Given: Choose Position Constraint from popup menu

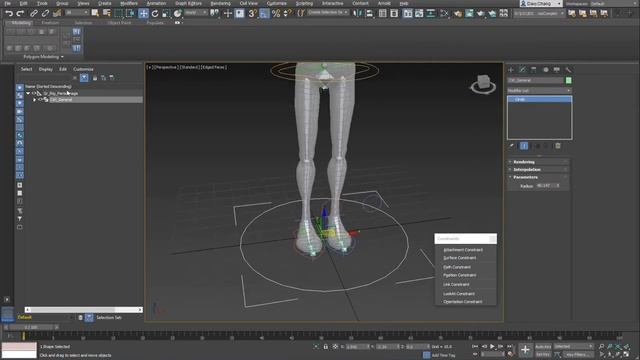Looking at the screenshot, I should 460,275.
